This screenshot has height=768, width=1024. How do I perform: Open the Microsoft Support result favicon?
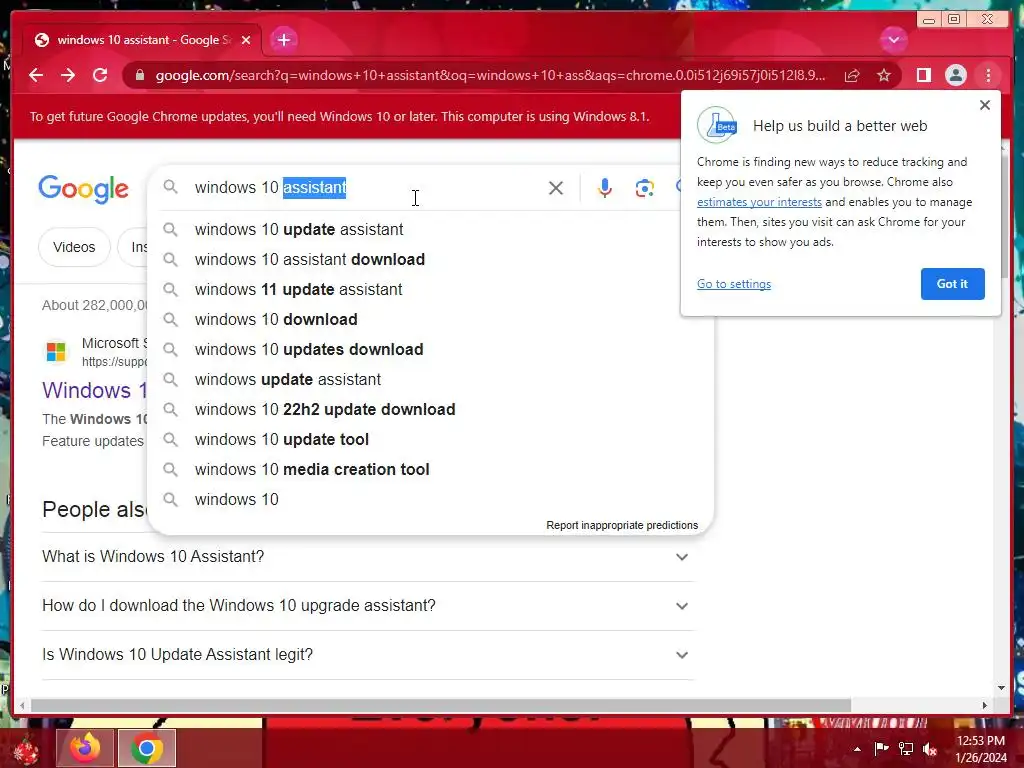[56, 351]
